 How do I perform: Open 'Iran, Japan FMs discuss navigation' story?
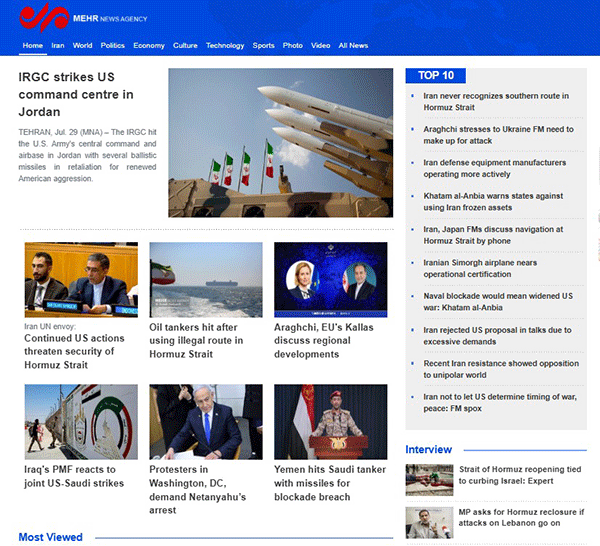click(493, 235)
